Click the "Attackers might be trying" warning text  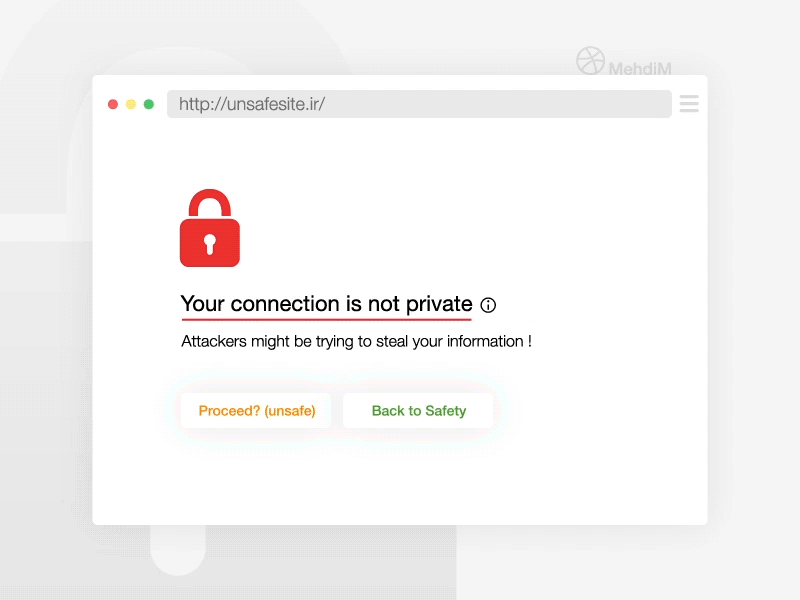tap(356, 341)
